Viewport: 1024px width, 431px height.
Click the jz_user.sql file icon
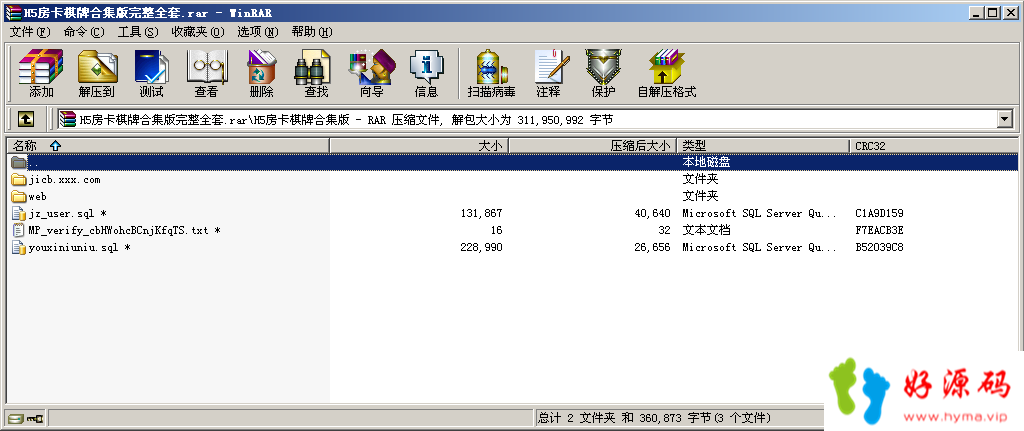[x=18, y=214]
